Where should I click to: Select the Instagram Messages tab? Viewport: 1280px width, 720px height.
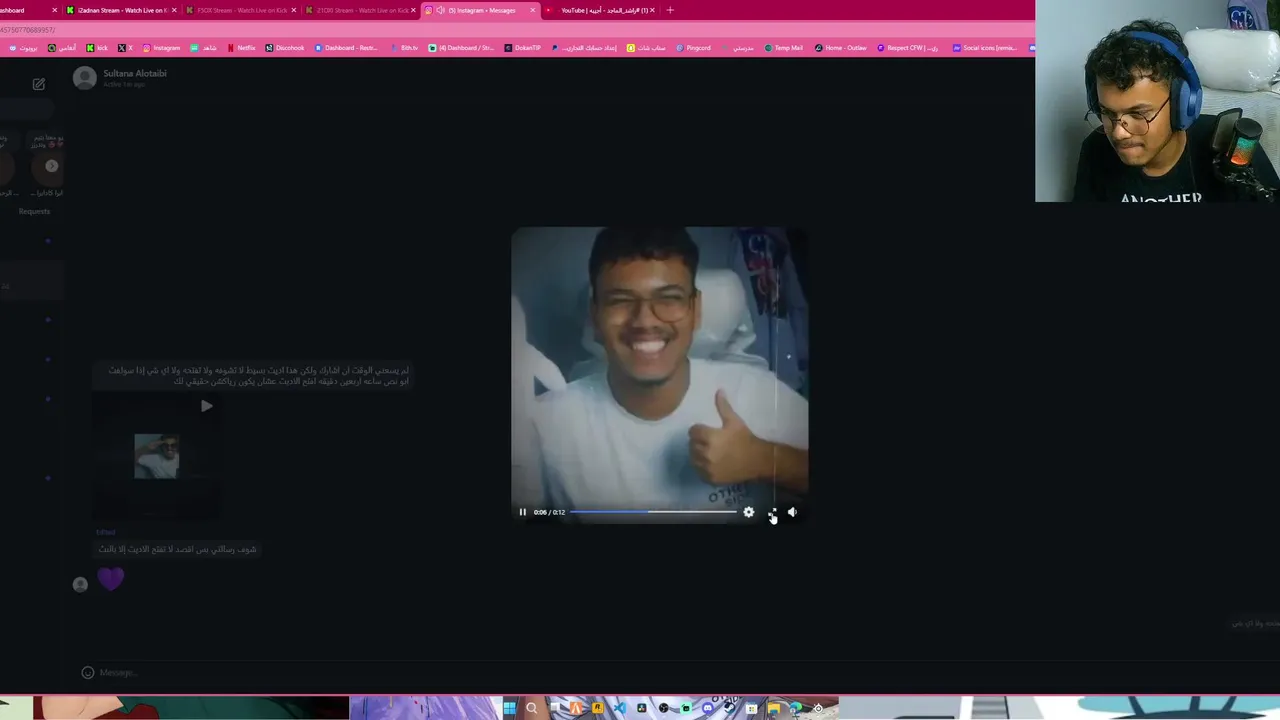pos(483,10)
